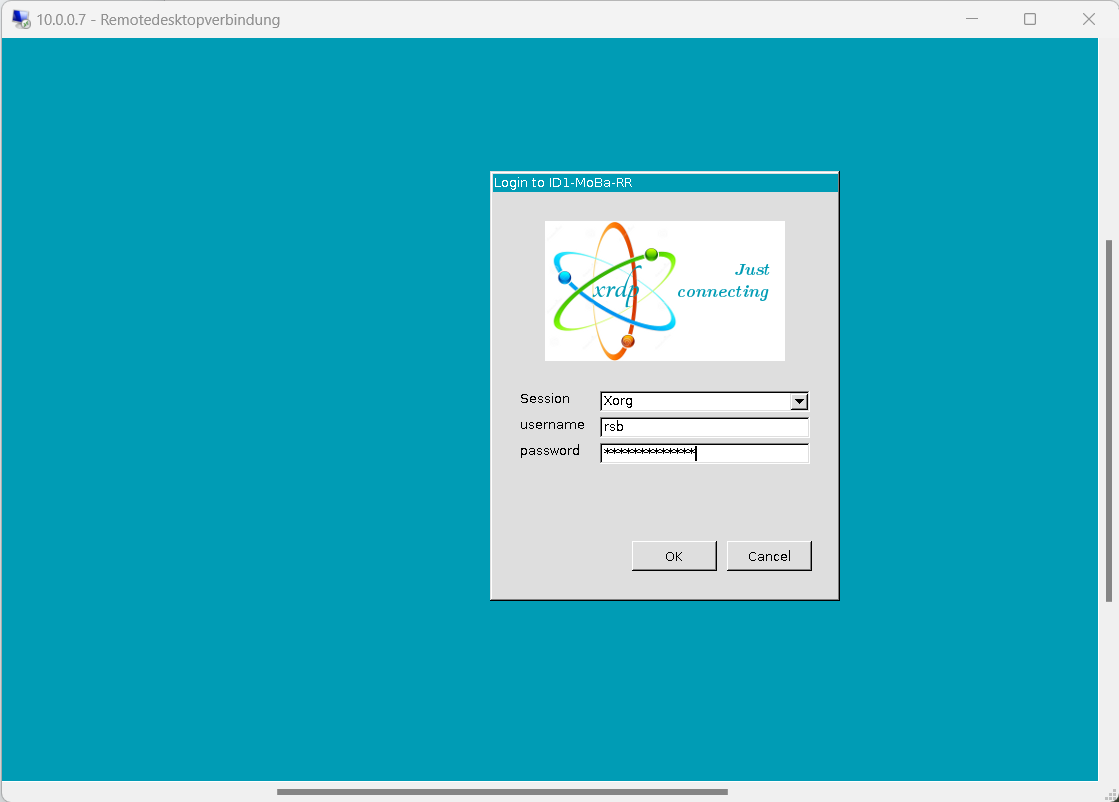Click the orange ball on the xrdp logo
The height and width of the screenshot is (802, 1119).
pos(628,342)
